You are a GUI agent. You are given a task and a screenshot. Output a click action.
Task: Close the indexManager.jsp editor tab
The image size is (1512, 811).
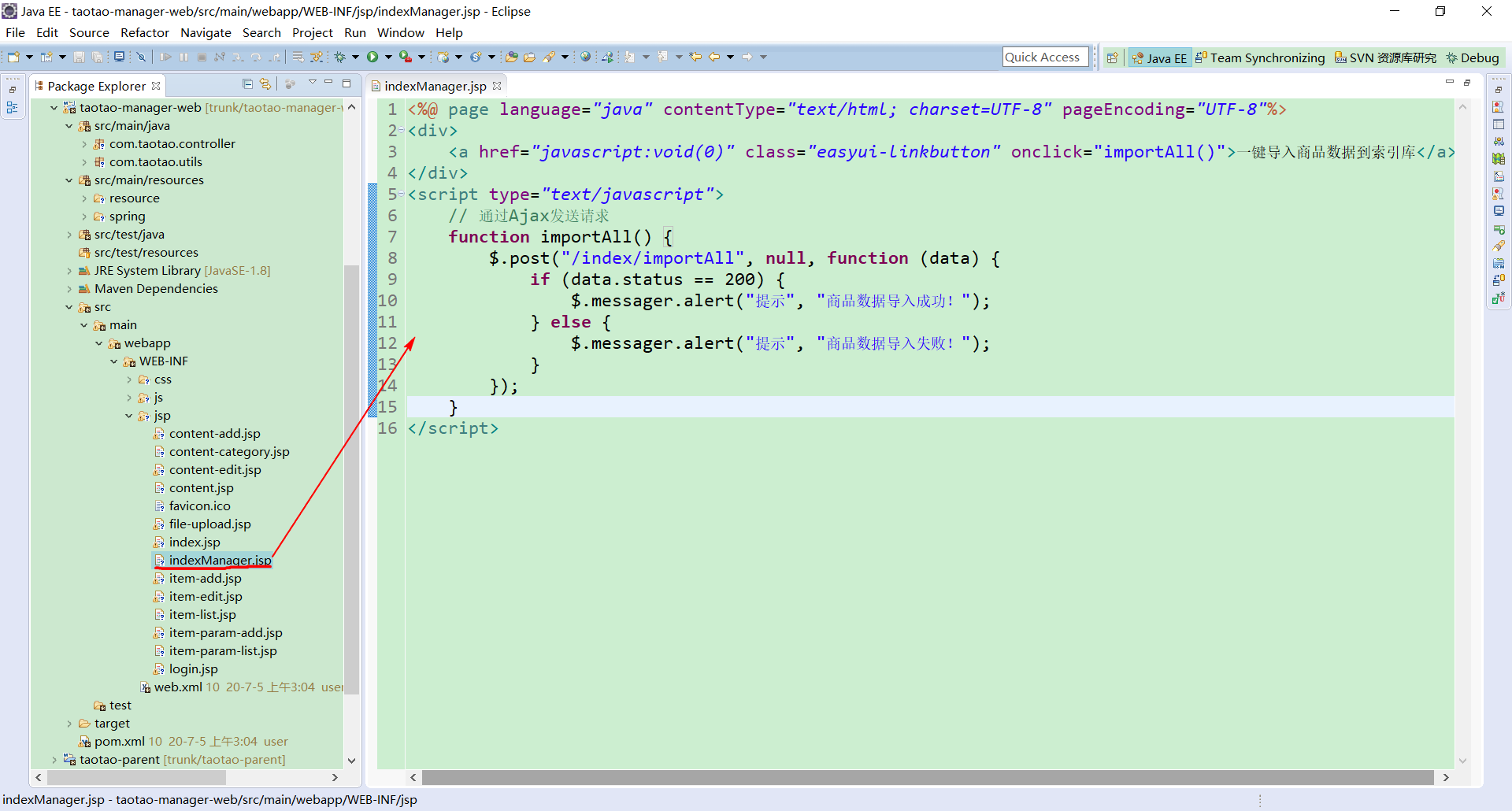(x=497, y=86)
